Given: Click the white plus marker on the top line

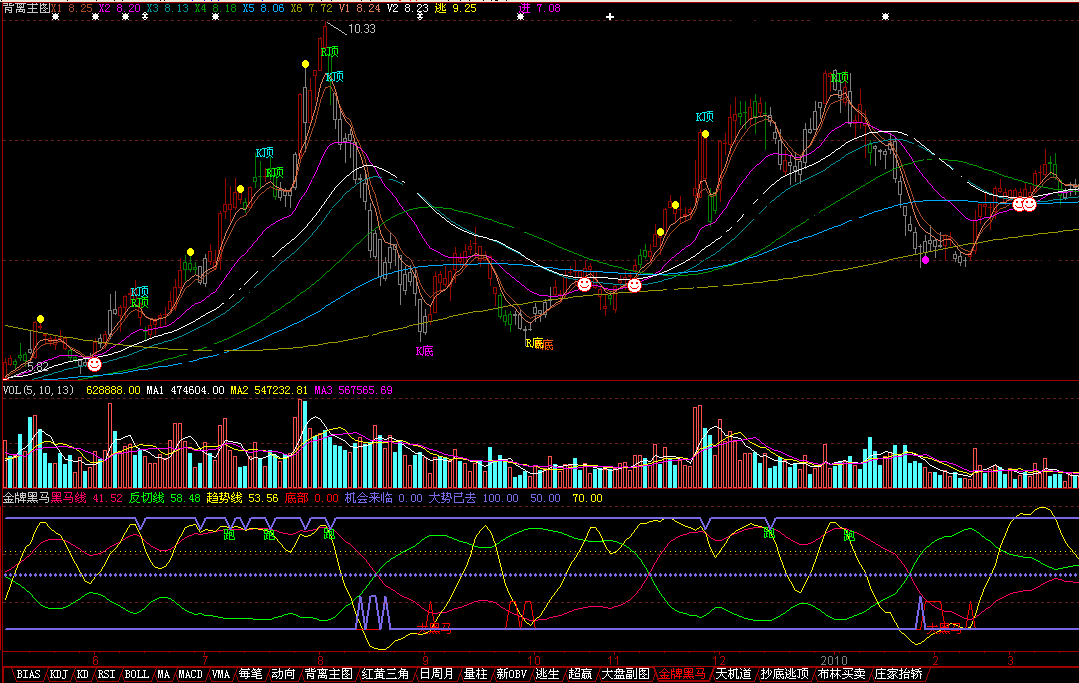Looking at the screenshot, I should tap(610, 17).
